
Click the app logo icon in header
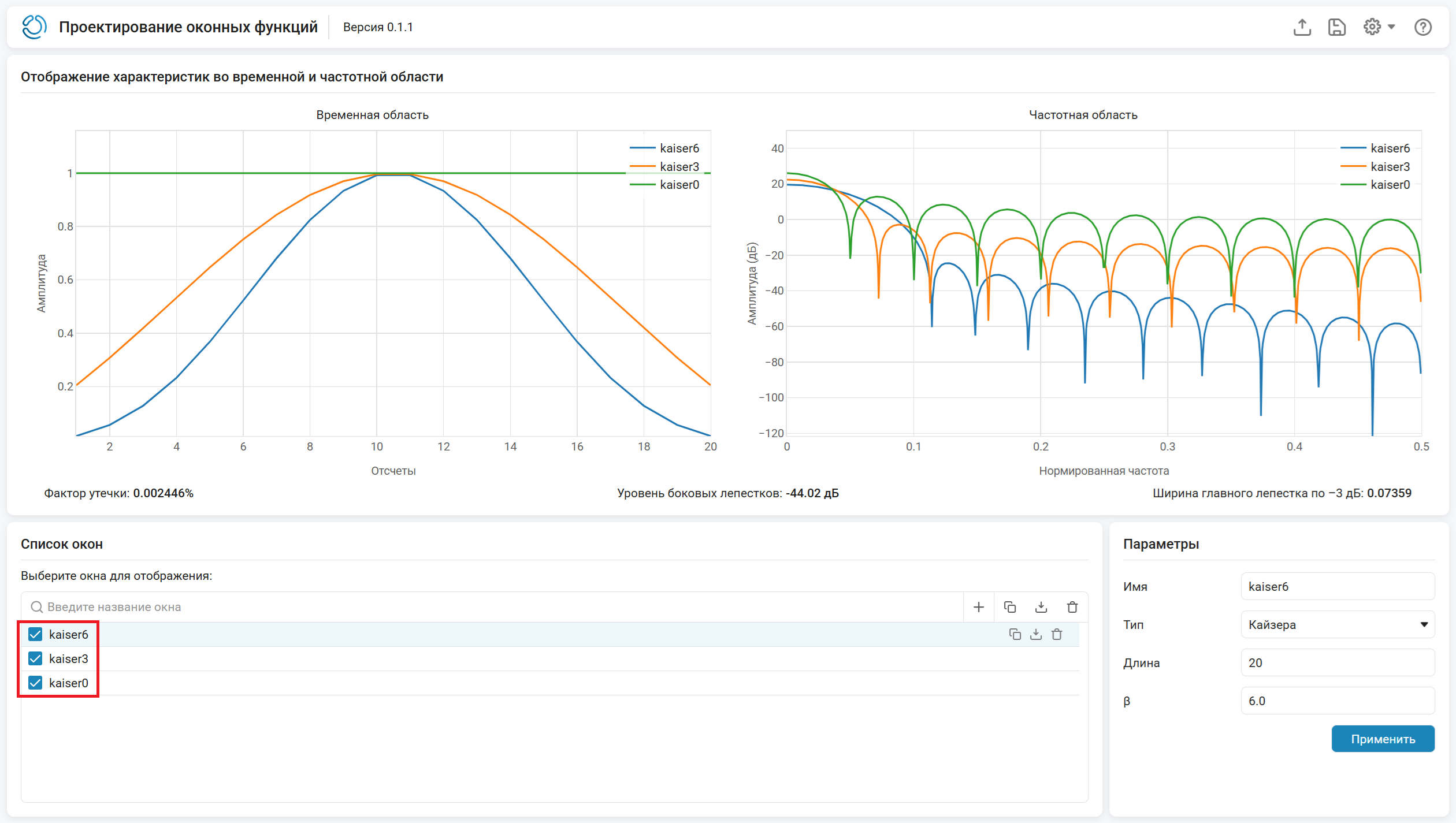click(34, 27)
